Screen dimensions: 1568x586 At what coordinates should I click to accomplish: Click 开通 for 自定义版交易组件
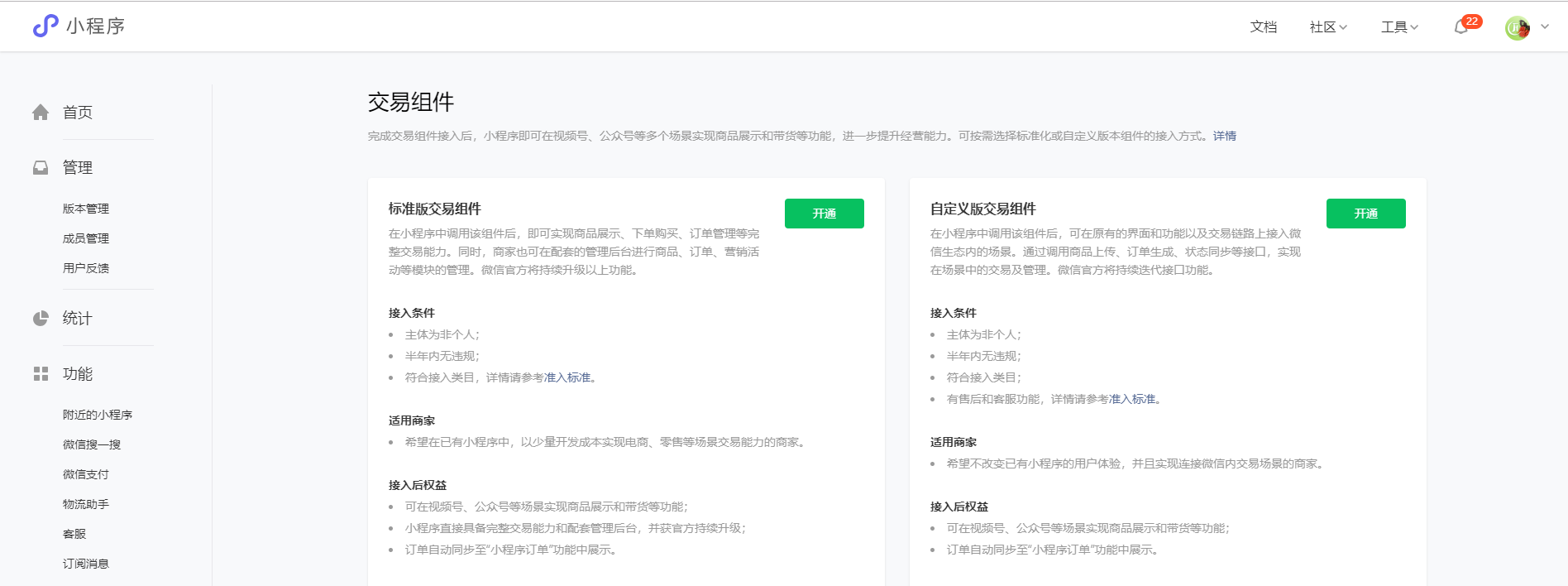[x=1366, y=214]
